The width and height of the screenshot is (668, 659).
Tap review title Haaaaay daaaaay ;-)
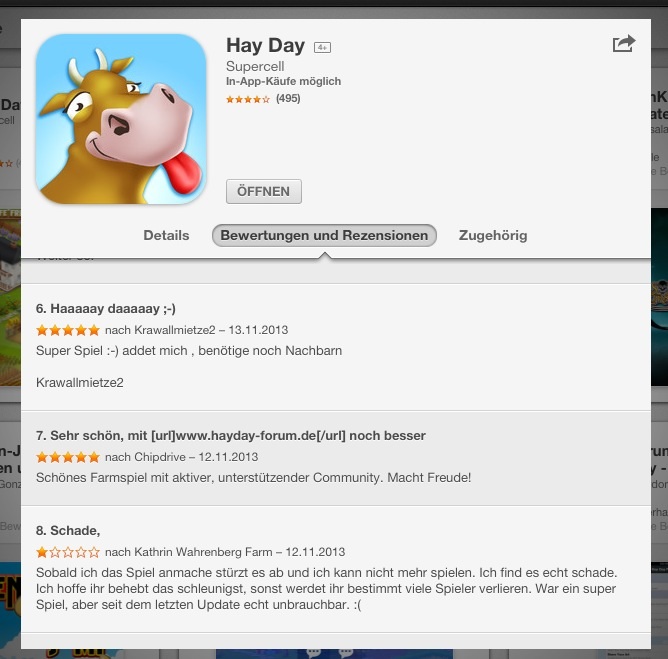tap(106, 308)
